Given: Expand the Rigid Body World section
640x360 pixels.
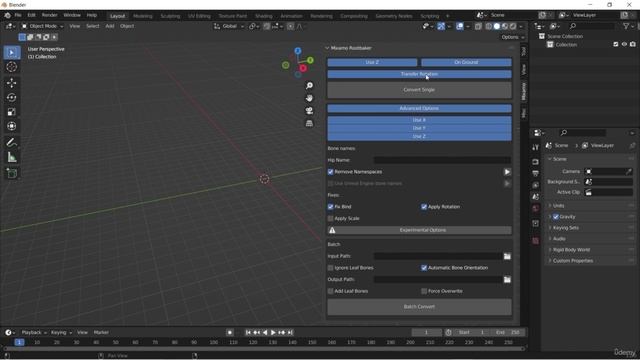Looking at the screenshot, I should click(571, 250).
